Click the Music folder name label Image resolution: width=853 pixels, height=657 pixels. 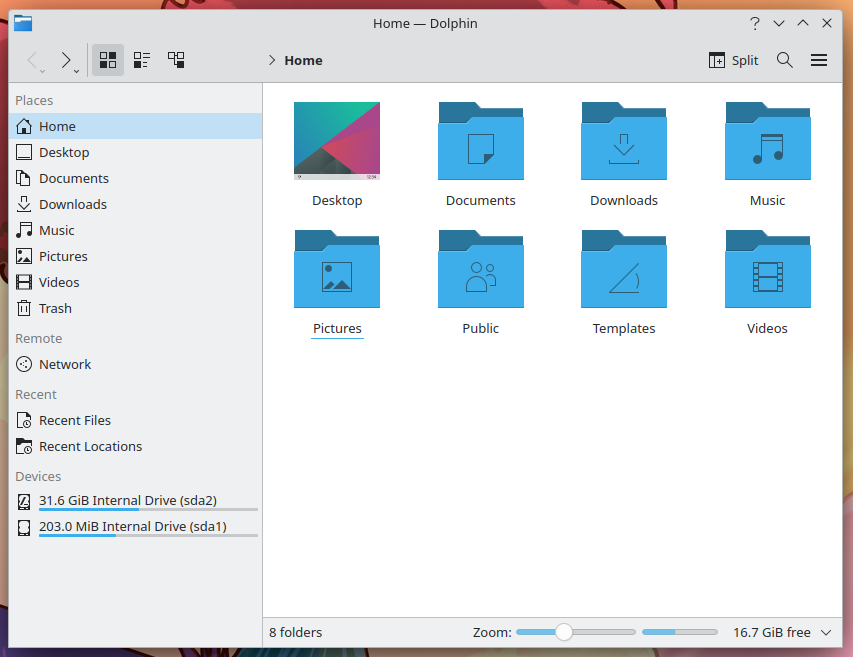(767, 201)
